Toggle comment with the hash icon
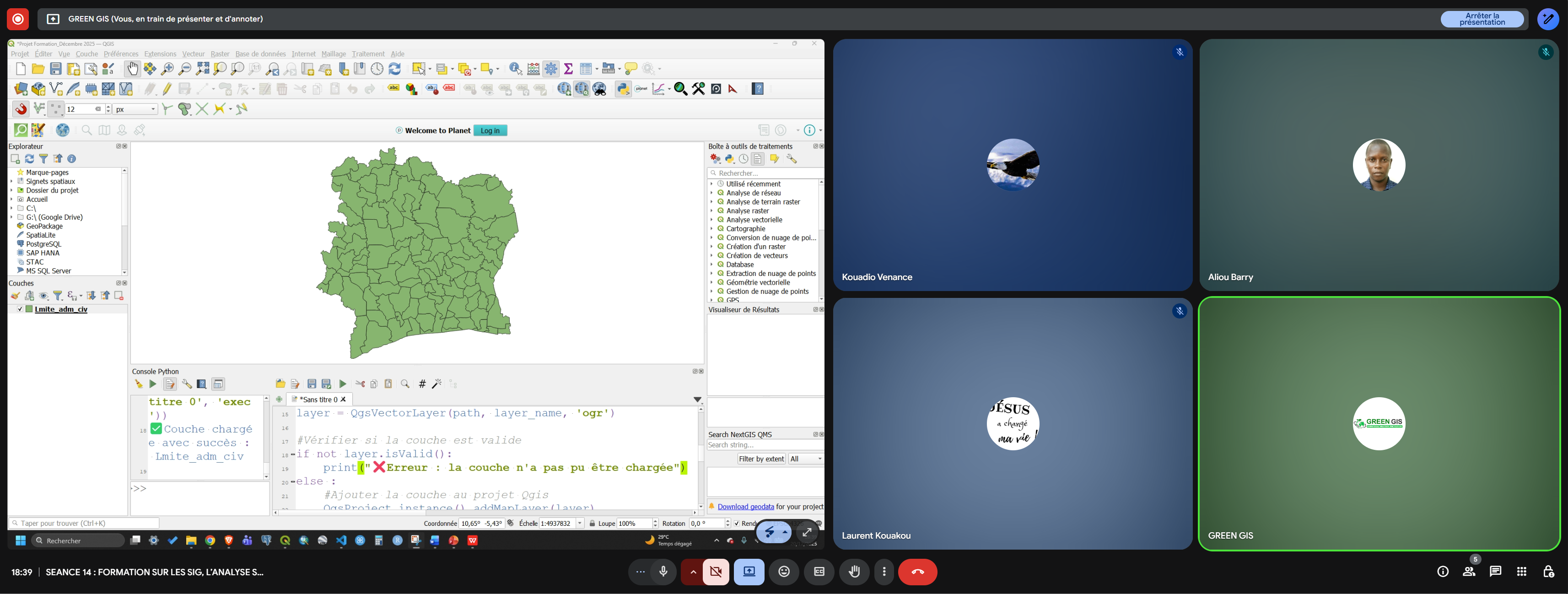The image size is (1568, 594). coord(422,384)
